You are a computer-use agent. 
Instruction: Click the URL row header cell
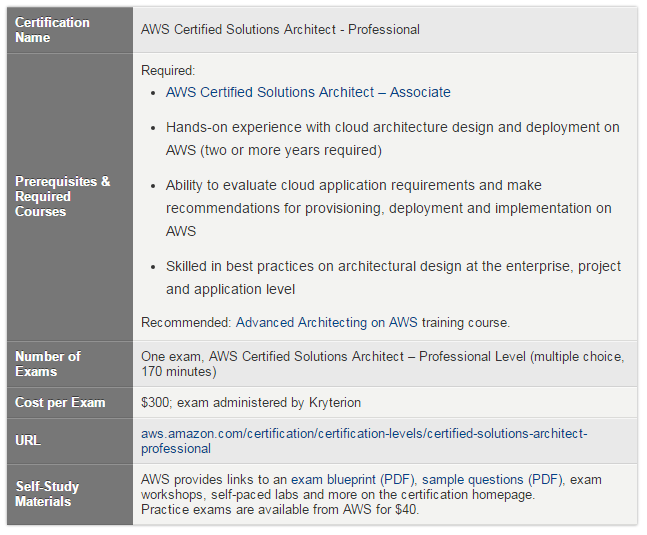[x=70, y=441]
